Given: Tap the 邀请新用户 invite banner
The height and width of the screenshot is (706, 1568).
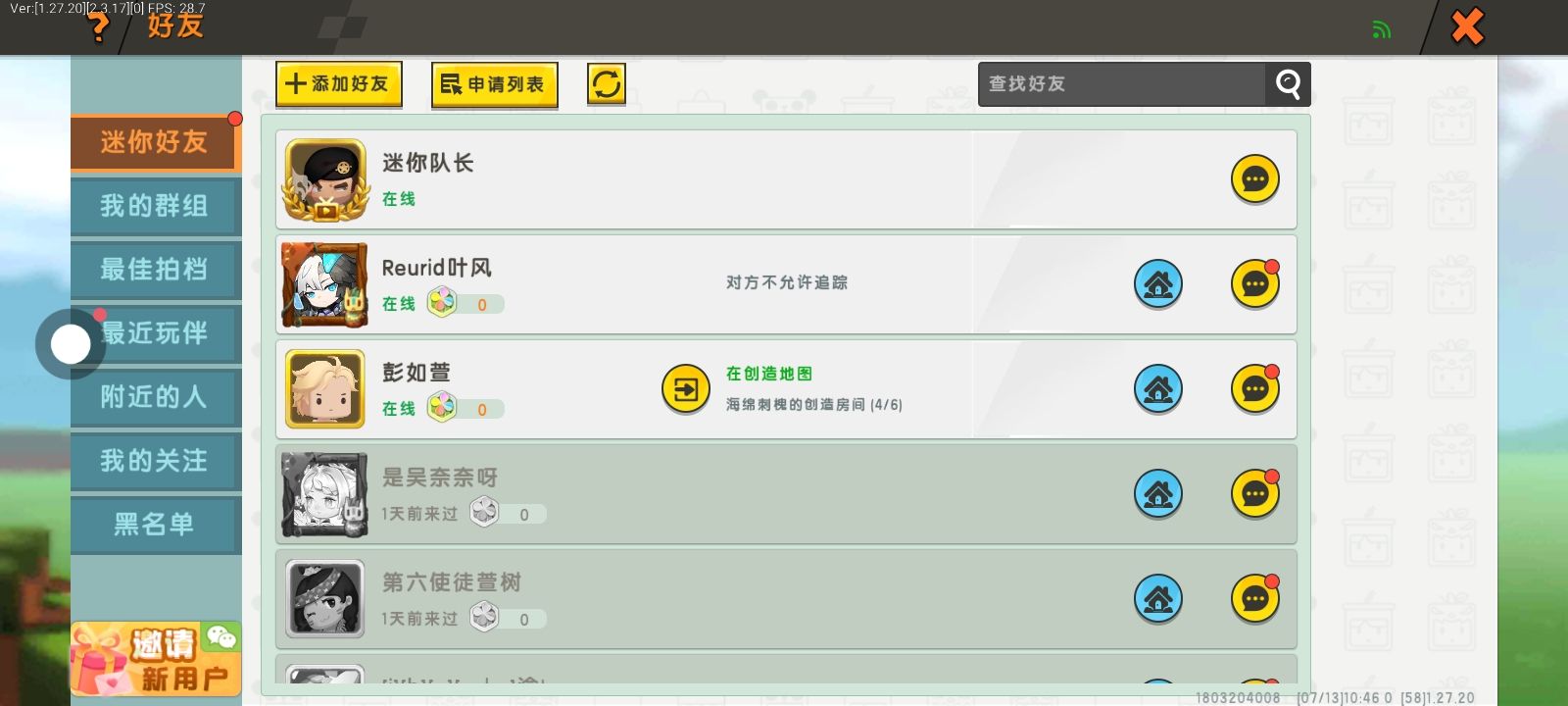Looking at the screenshot, I should coord(156,659).
